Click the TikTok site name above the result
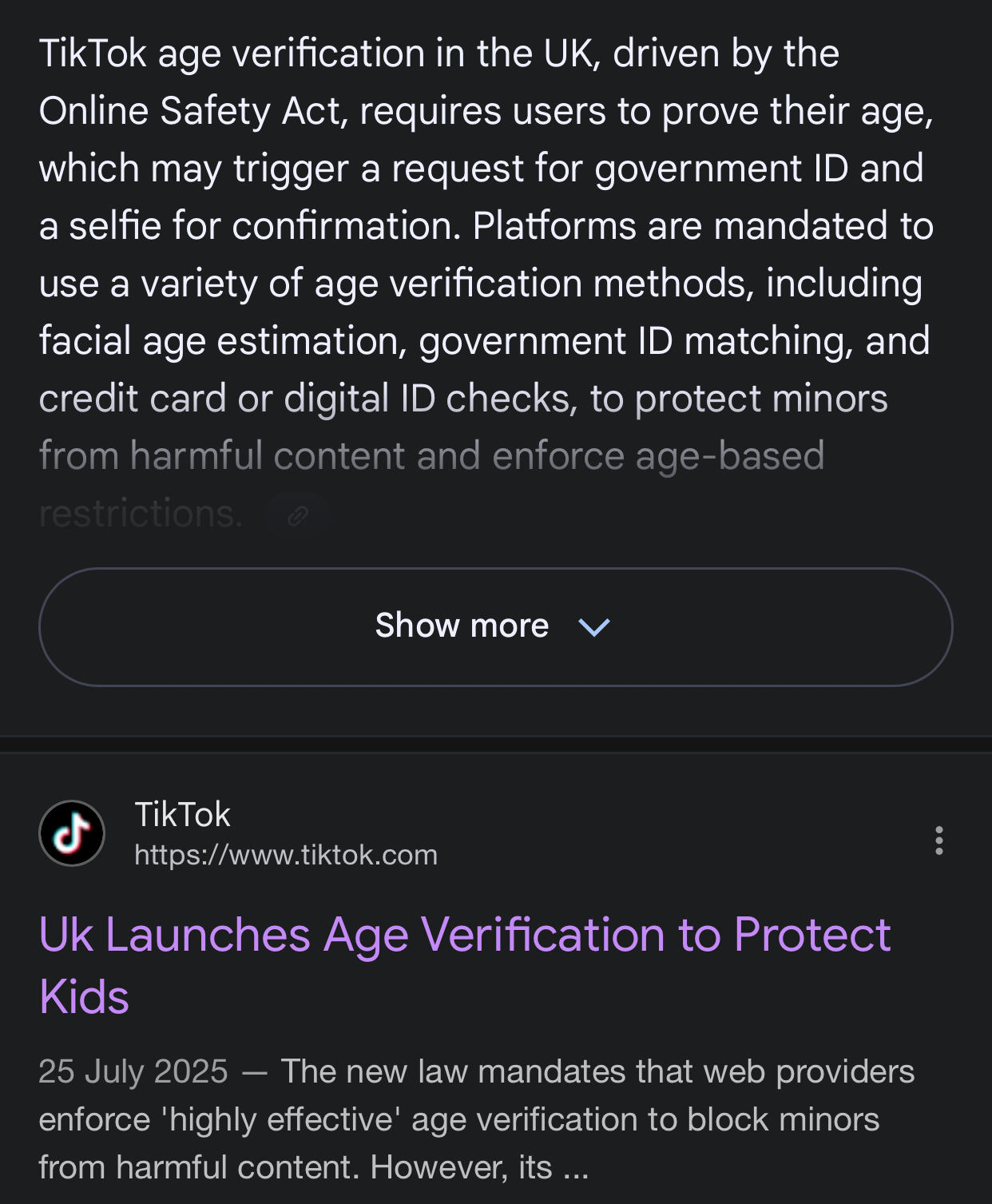Image resolution: width=992 pixels, height=1204 pixels. [x=182, y=815]
